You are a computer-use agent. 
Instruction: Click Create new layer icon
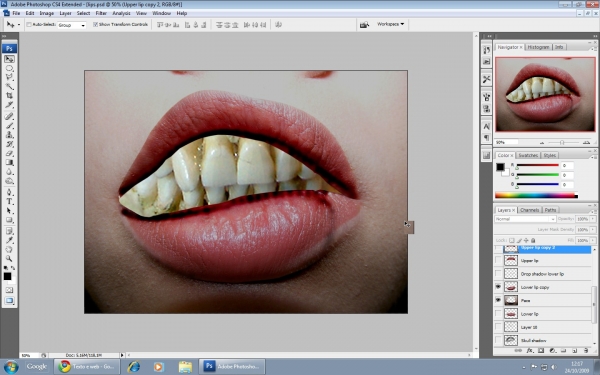point(574,351)
